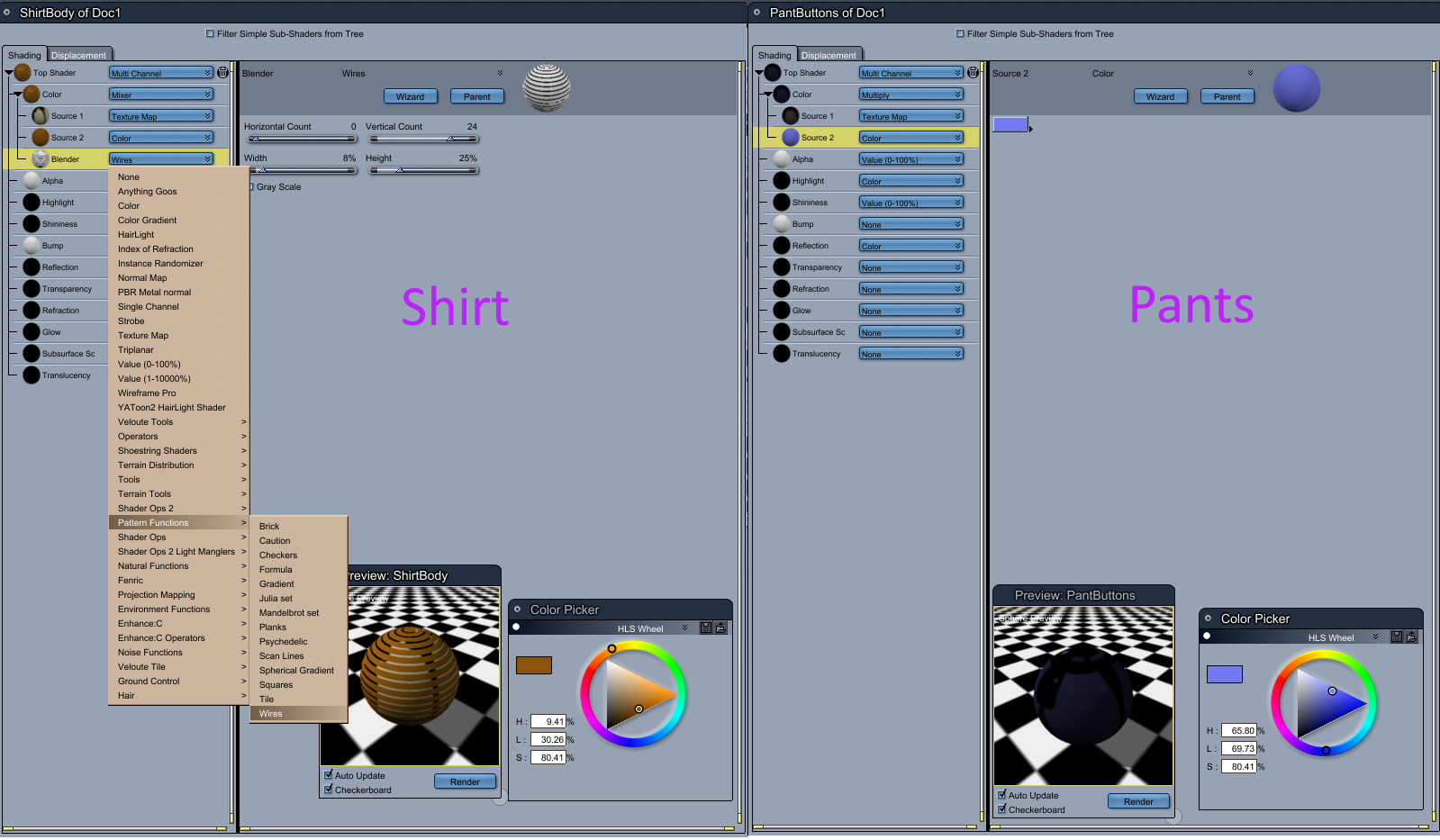
Task: Click the load icon in Shirt Color Picker
Action: pyautogui.click(x=720, y=628)
